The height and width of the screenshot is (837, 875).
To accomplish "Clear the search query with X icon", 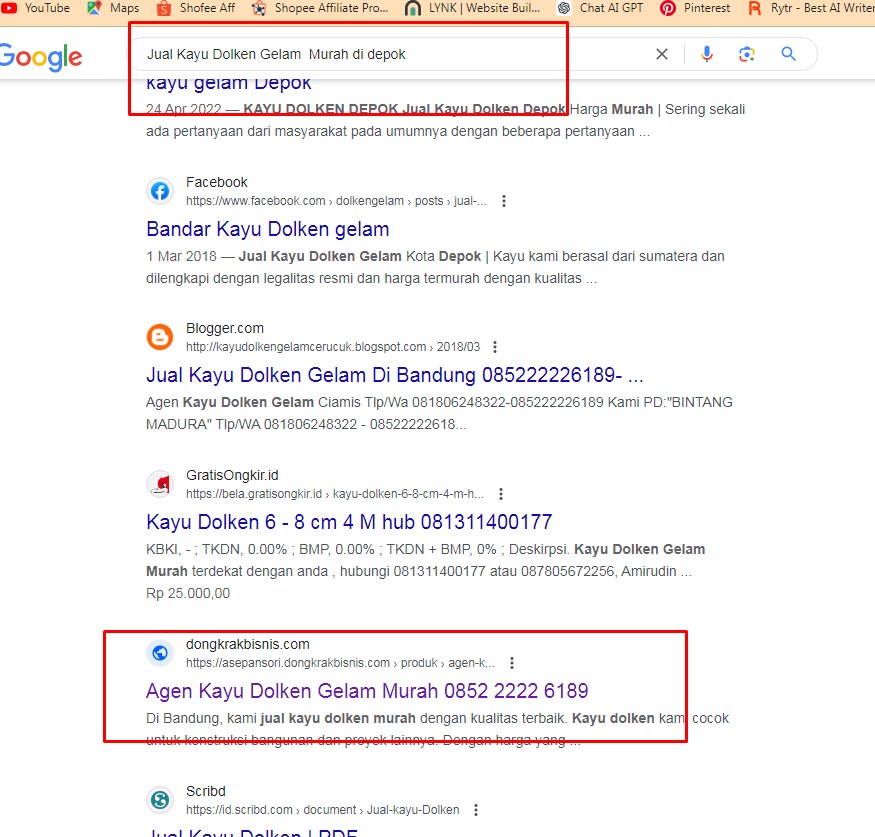I will [x=662, y=54].
